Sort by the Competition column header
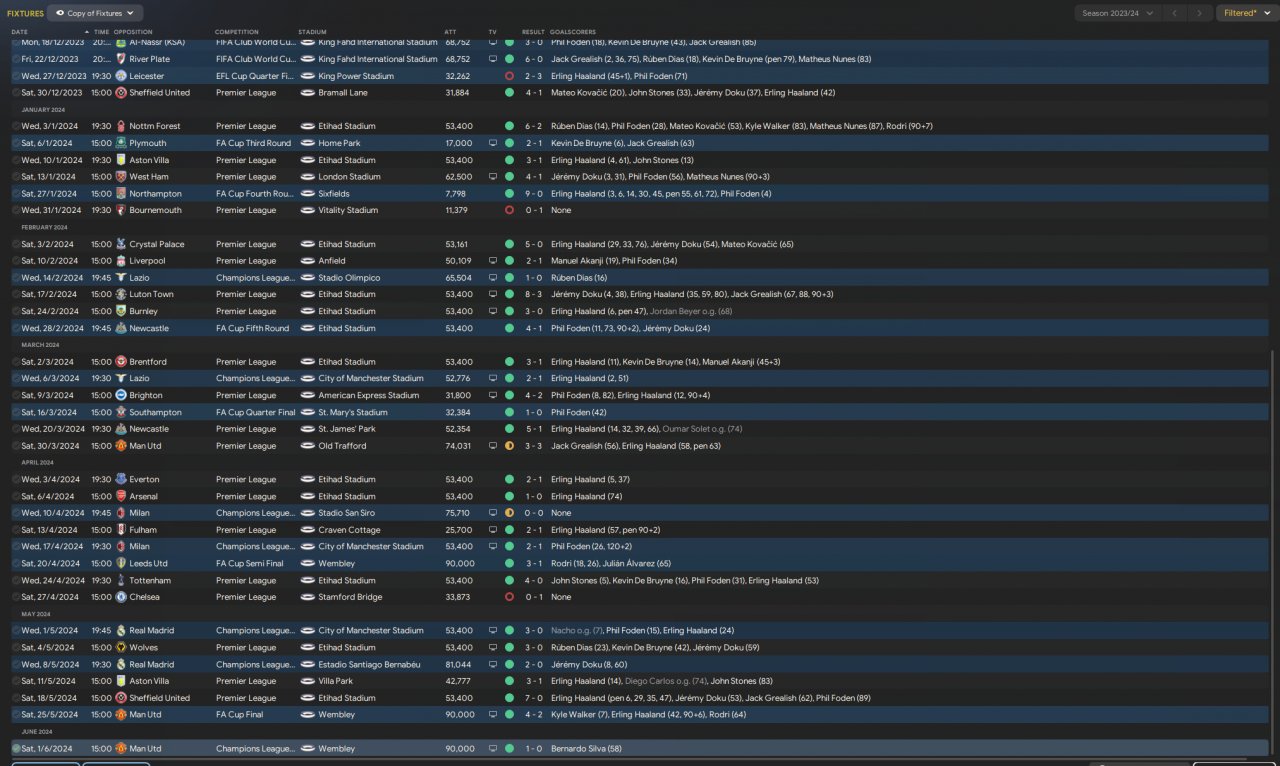1280x766 pixels. pos(237,32)
